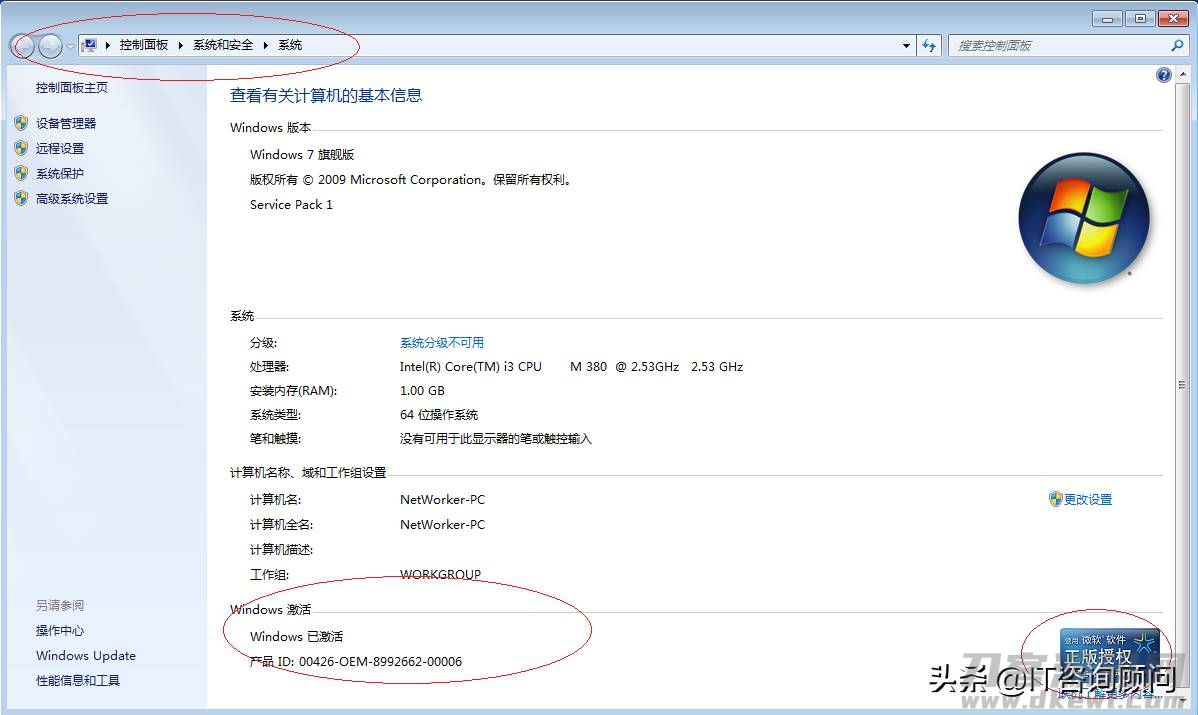Maximize the System window
Viewport: 1198px width, 715px height.
coord(1140,18)
